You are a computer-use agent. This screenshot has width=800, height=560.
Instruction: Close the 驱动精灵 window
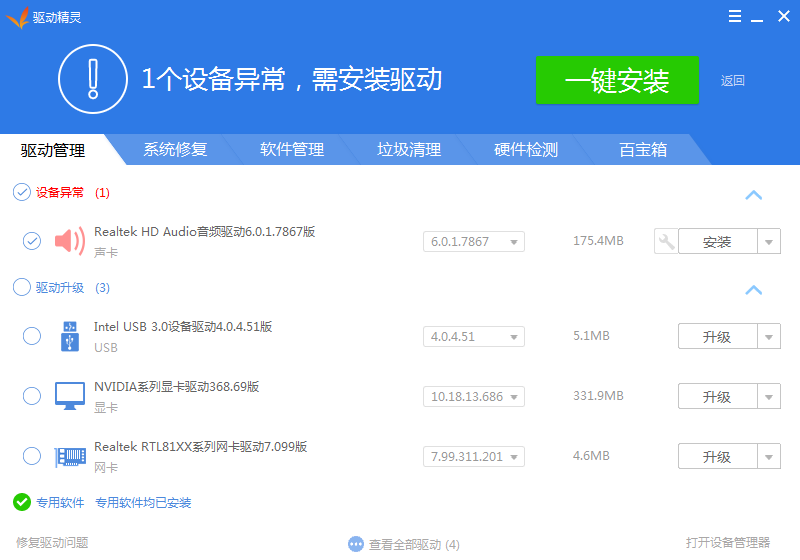pyautogui.click(x=784, y=16)
